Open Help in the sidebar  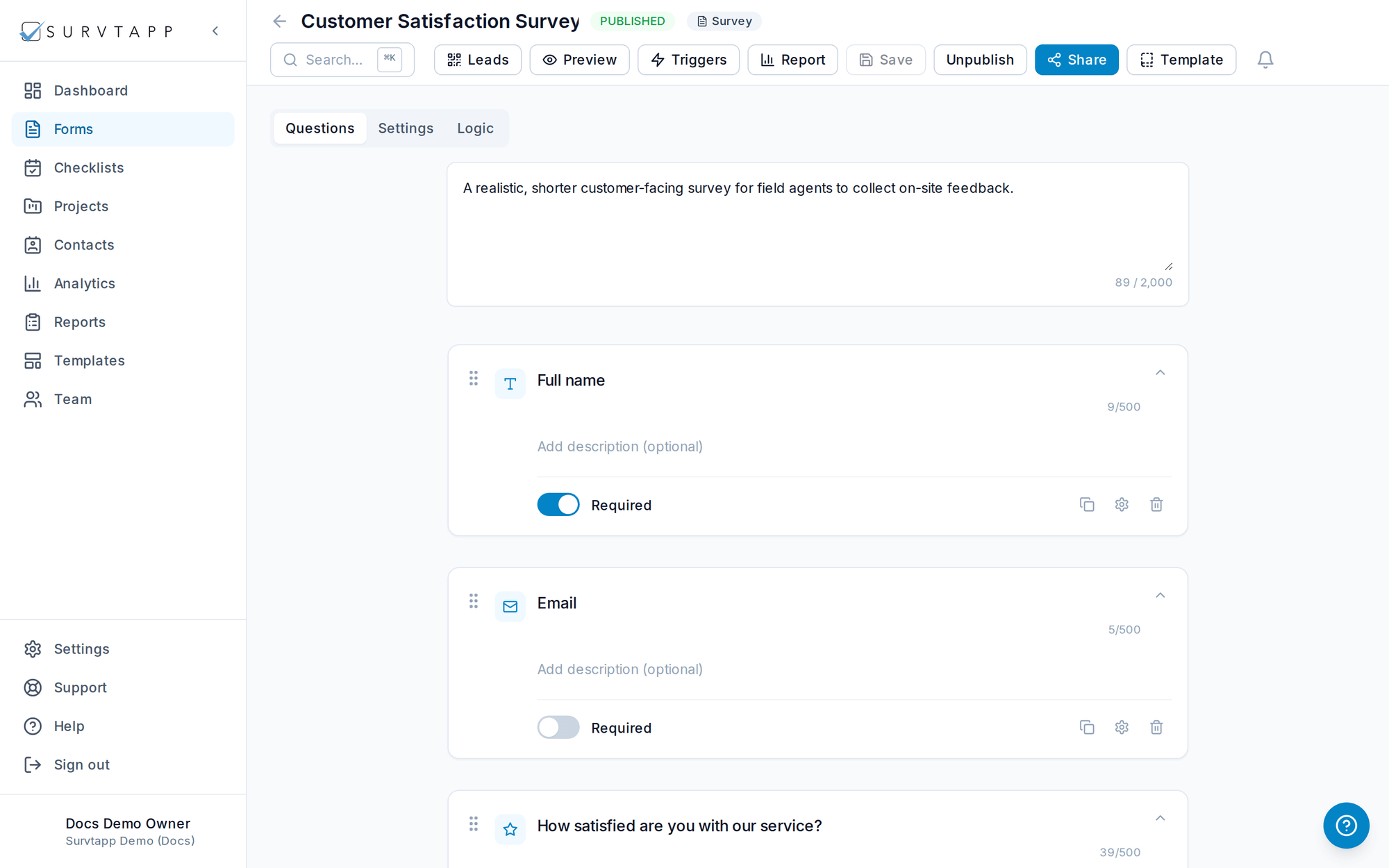123,726
